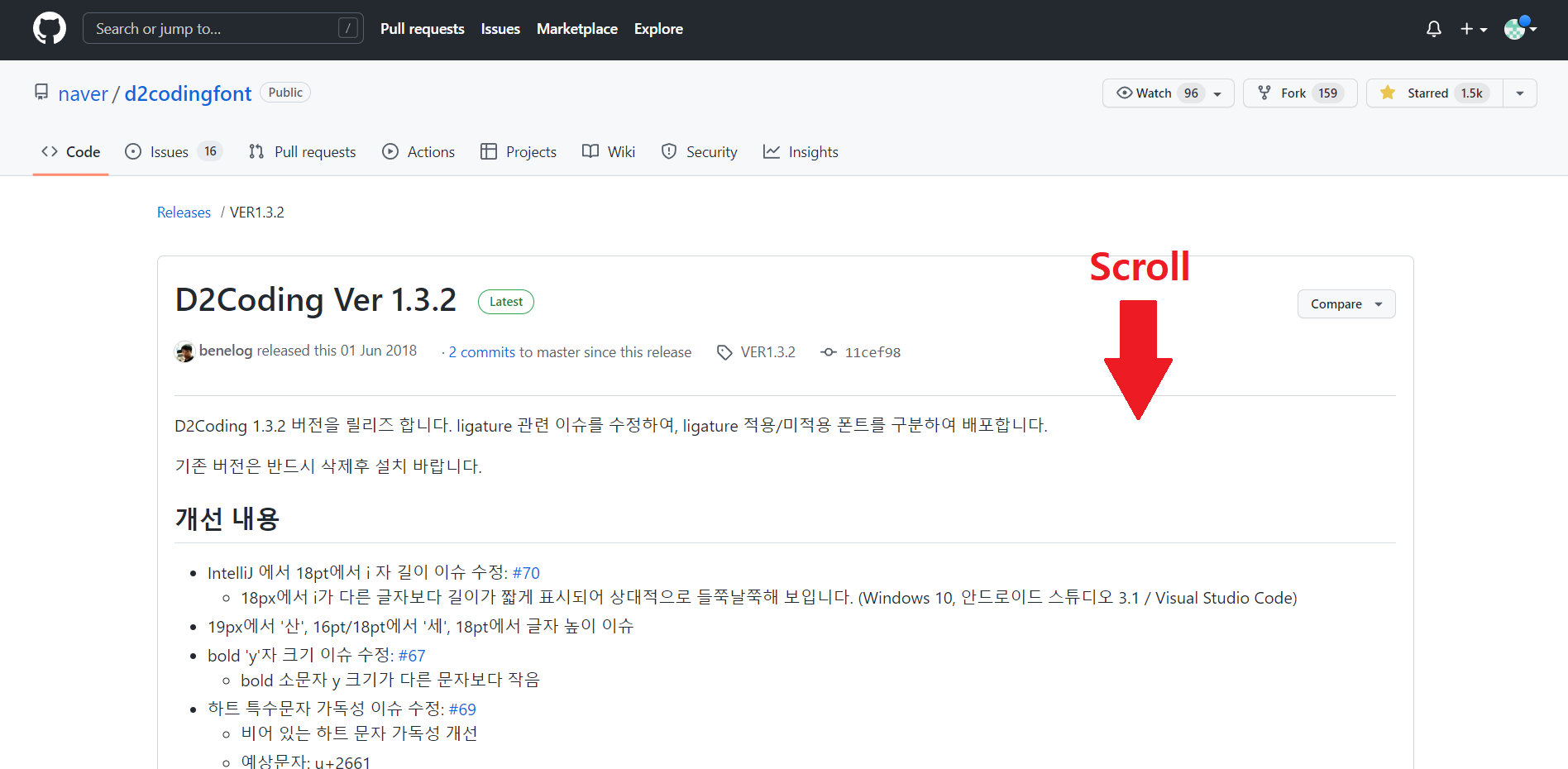Click the Projects tab table icon
Image resolution: width=1568 pixels, height=769 pixels.
(x=489, y=151)
